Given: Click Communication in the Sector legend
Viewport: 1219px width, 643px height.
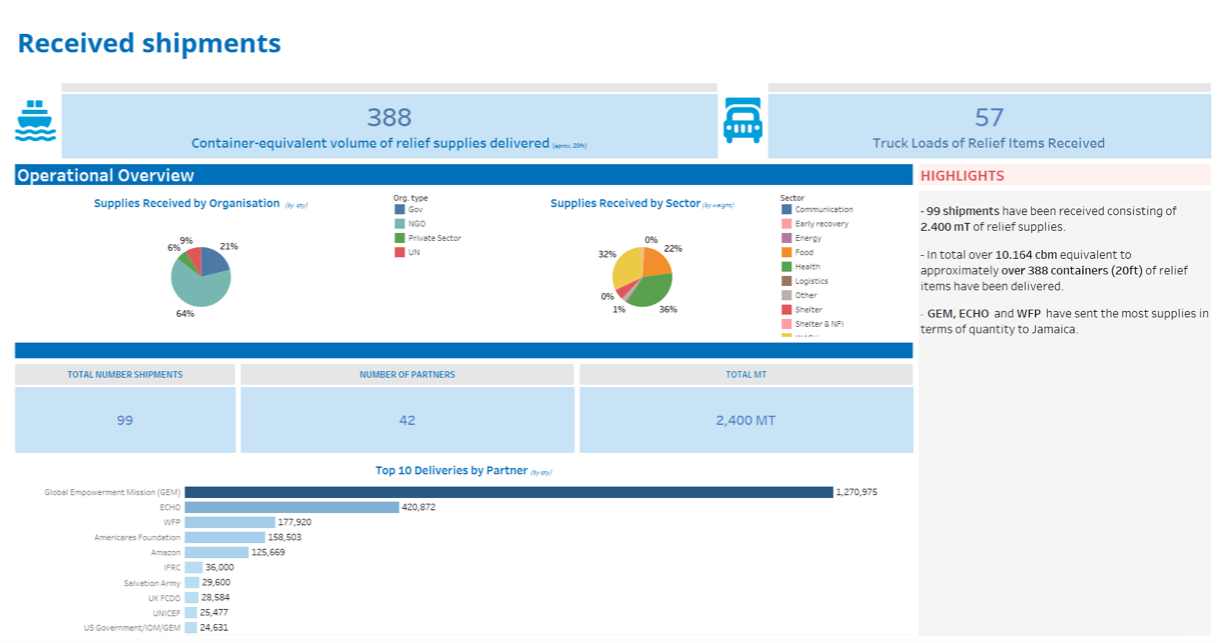Looking at the screenshot, I should pos(823,210).
